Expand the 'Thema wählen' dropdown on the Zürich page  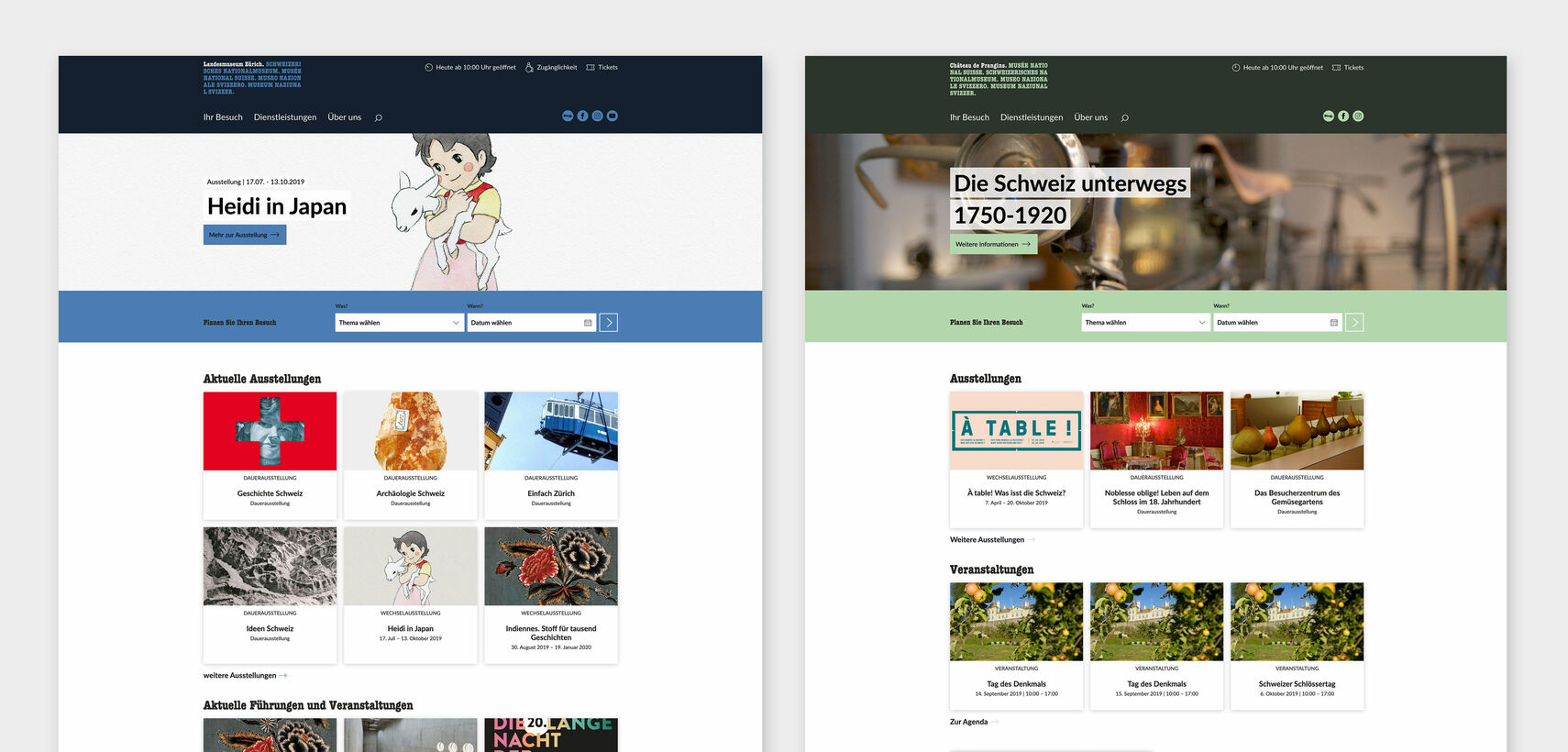pos(400,323)
